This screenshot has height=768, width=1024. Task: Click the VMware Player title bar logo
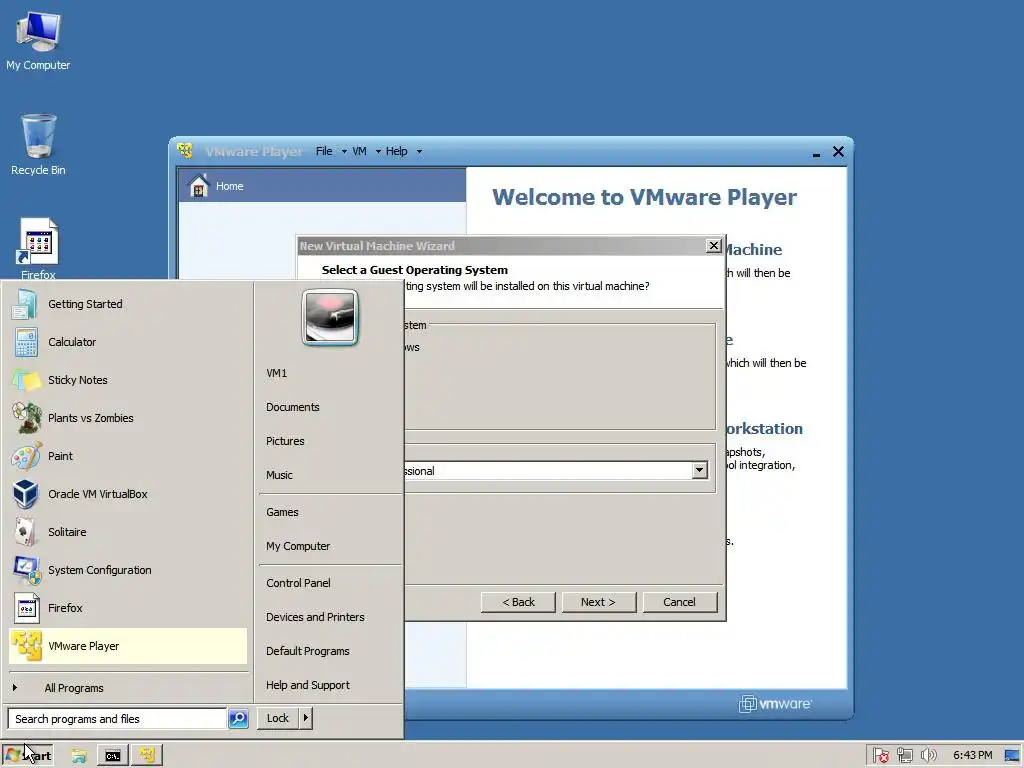(x=185, y=151)
